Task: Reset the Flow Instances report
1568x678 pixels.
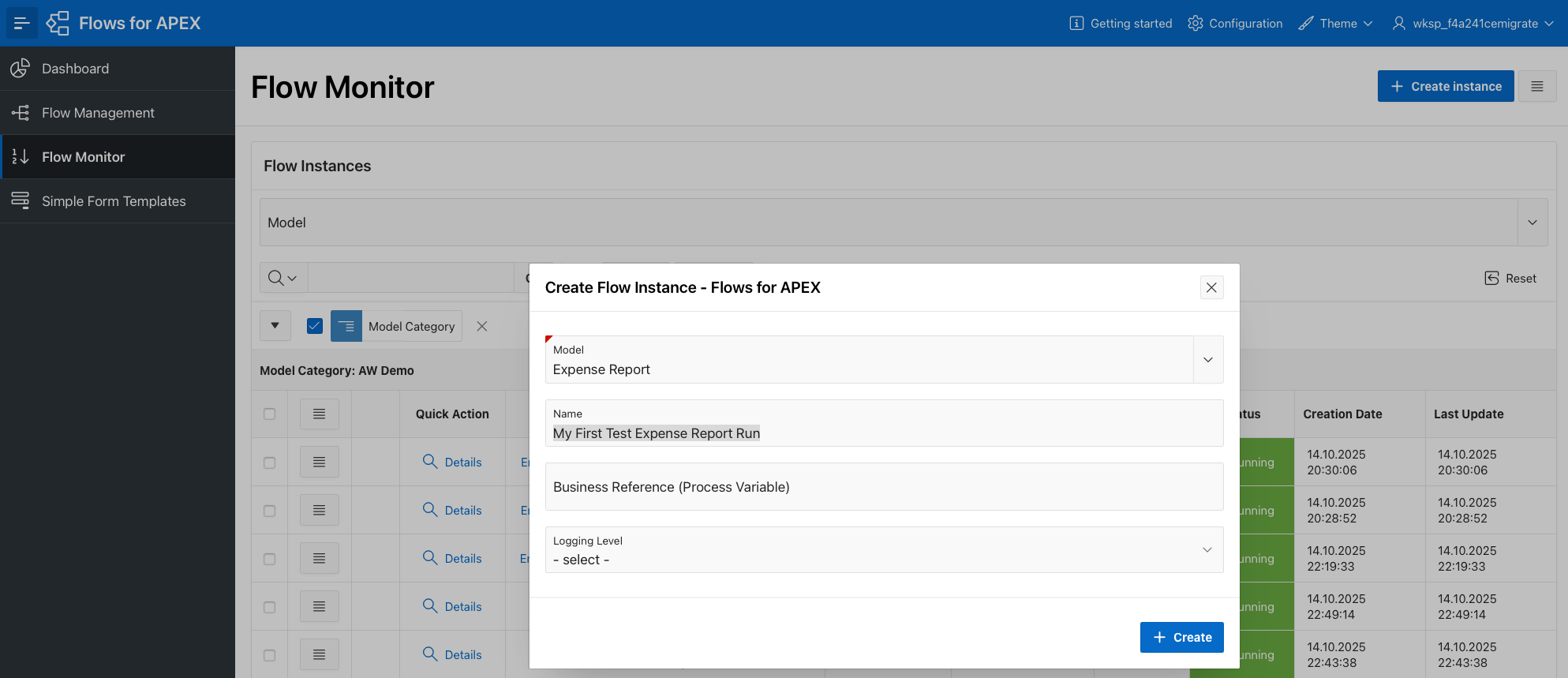Action: click(x=1510, y=278)
